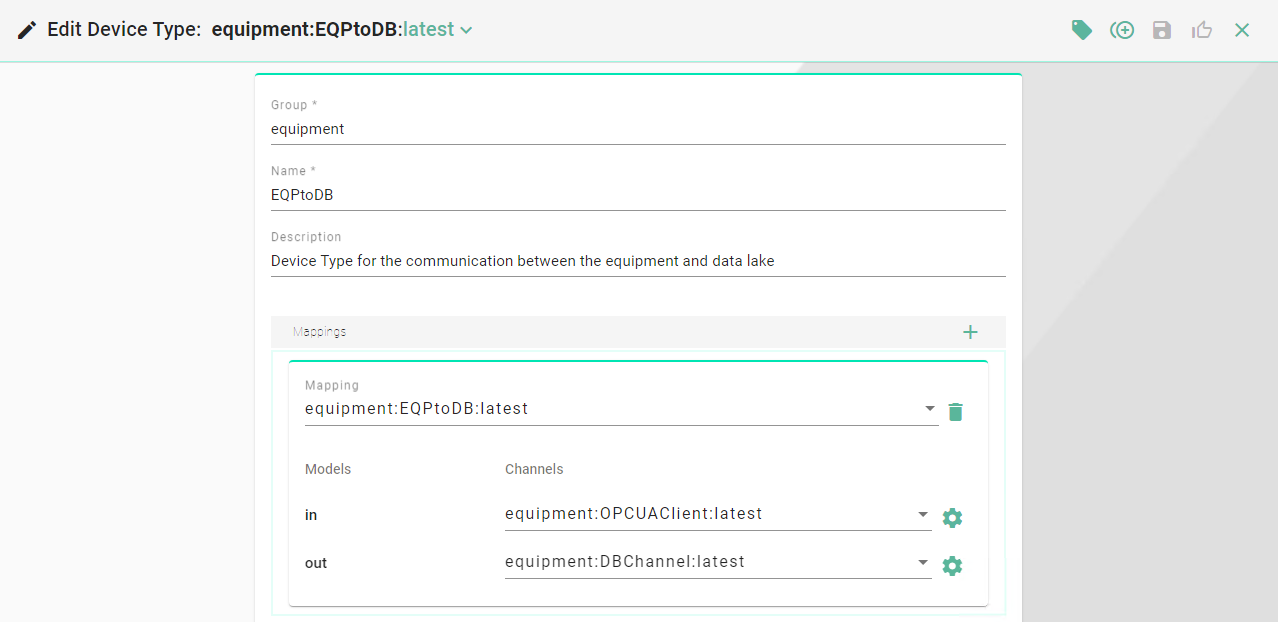Click the tag icon in the header
1278x622 pixels.
click(1081, 30)
